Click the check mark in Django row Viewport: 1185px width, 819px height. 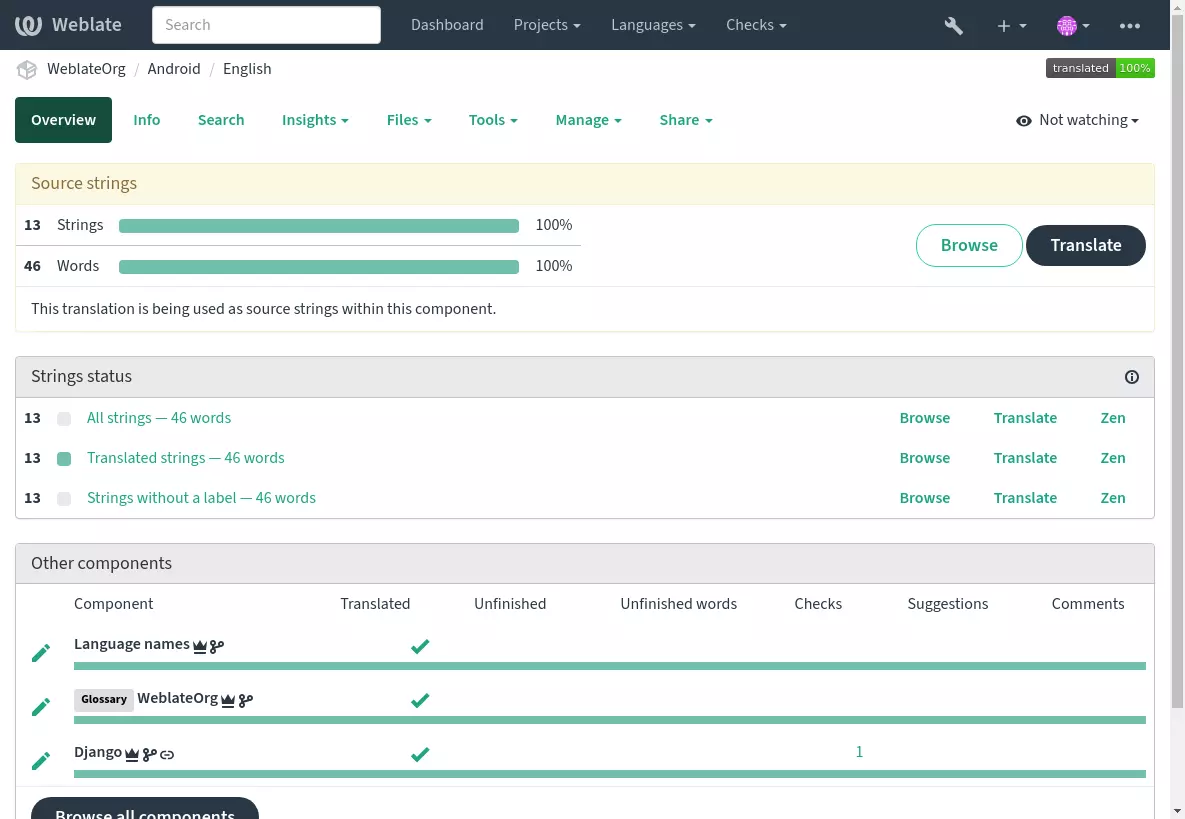coord(420,754)
